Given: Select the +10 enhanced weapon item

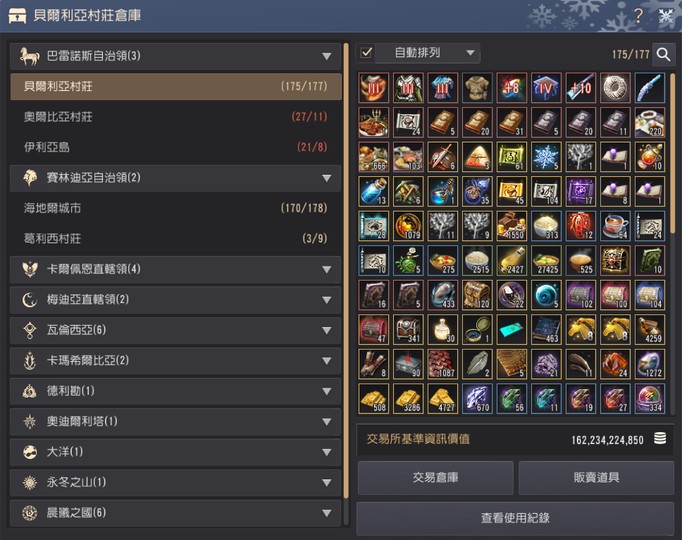Looking at the screenshot, I should [x=581, y=88].
